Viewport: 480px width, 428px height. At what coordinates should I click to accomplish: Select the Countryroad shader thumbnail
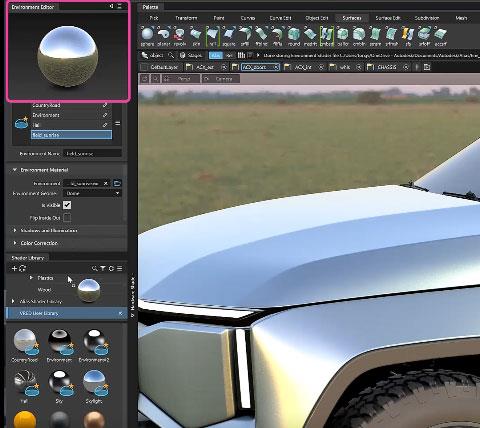tap(25, 342)
